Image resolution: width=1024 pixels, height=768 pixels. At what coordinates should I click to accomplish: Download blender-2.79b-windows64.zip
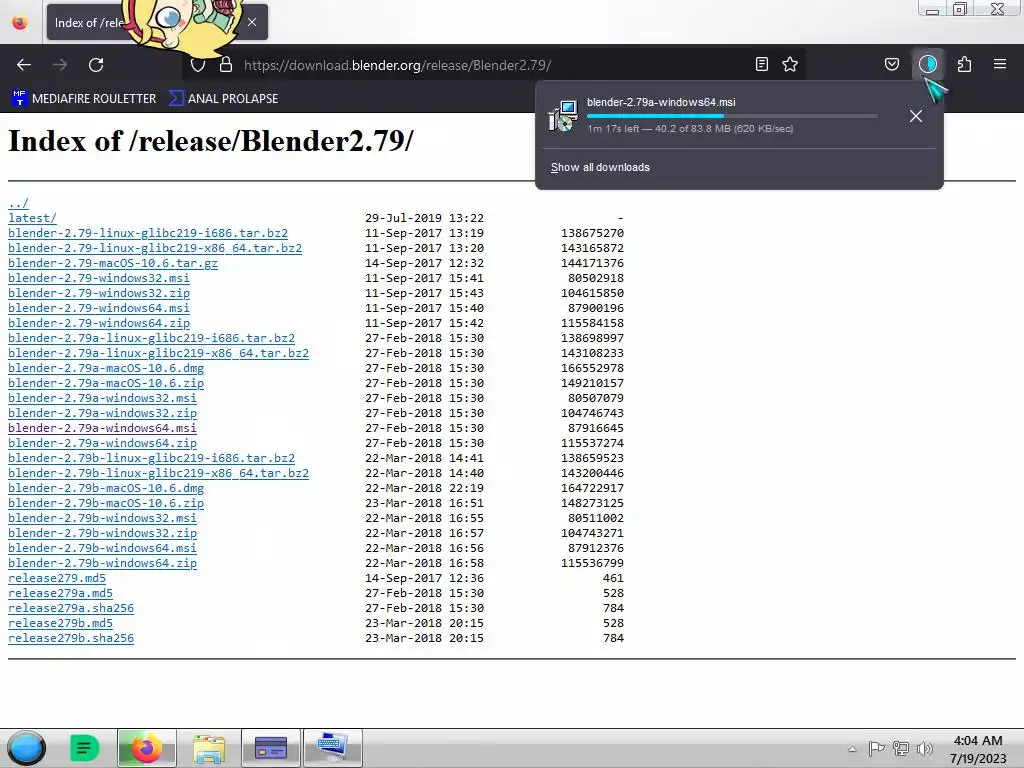coord(102,564)
